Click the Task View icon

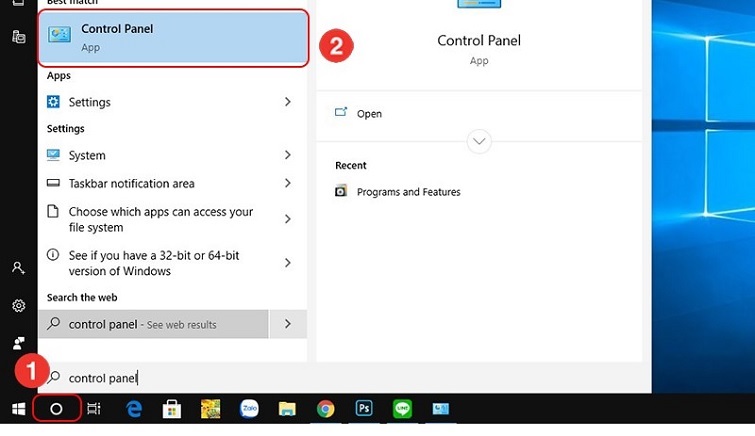[94, 408]
